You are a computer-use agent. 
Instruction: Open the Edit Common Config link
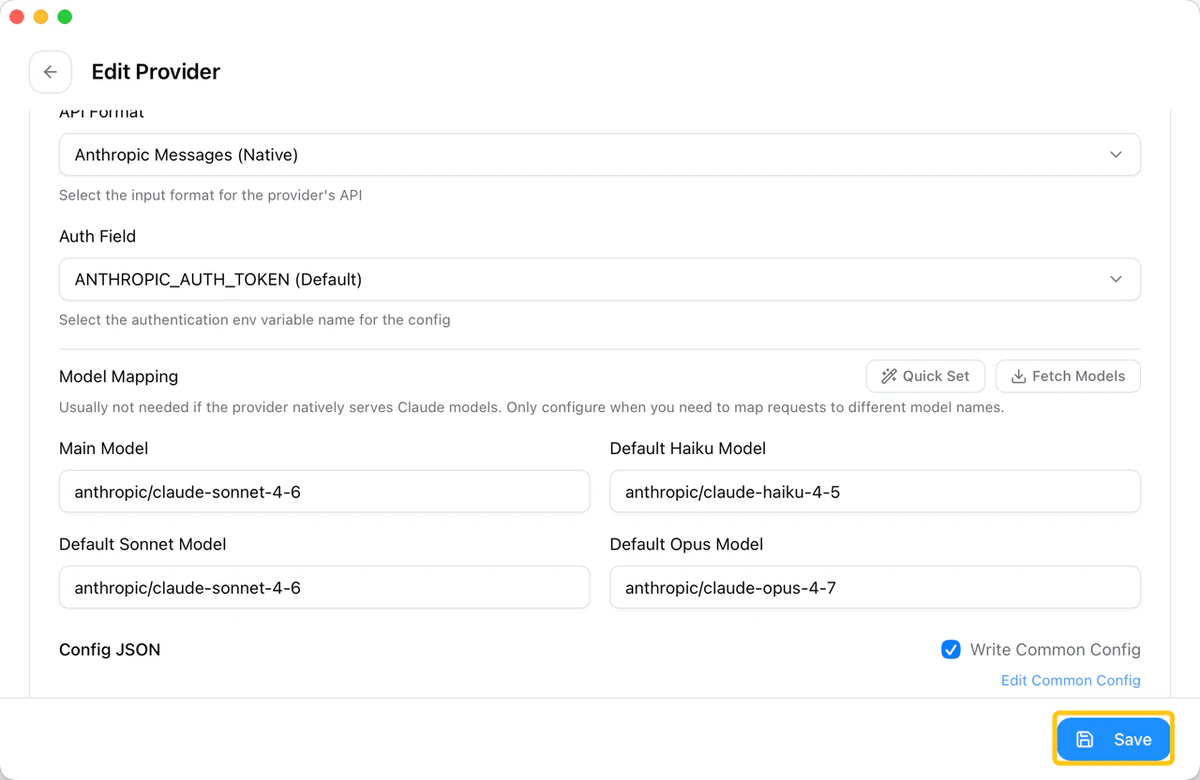pos(1071,680)
